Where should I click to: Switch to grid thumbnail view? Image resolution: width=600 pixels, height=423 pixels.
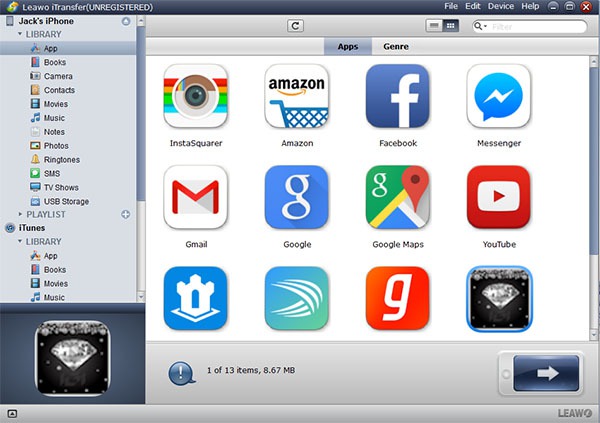click(451, 26)
